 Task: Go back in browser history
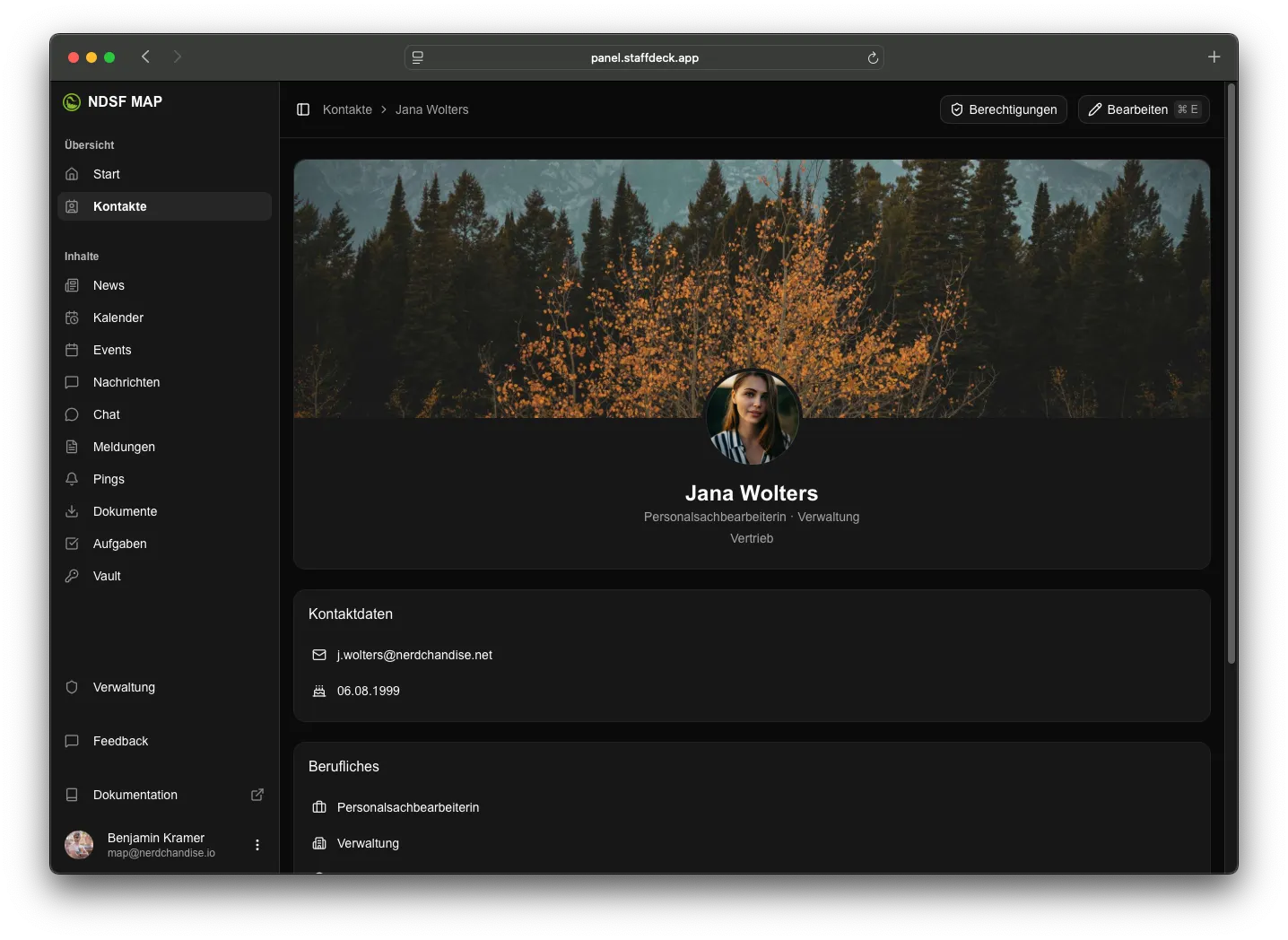(x=145, y=57)
